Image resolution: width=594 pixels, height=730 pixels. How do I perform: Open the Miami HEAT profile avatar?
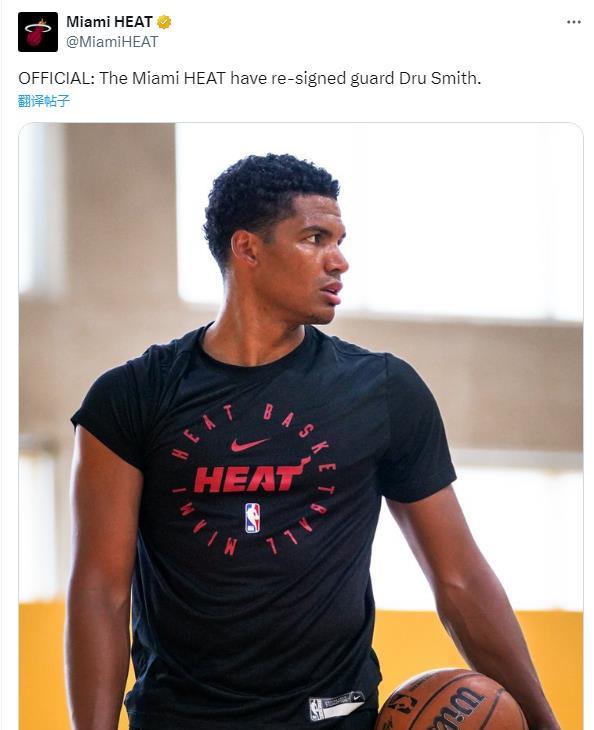pos(38,32)
